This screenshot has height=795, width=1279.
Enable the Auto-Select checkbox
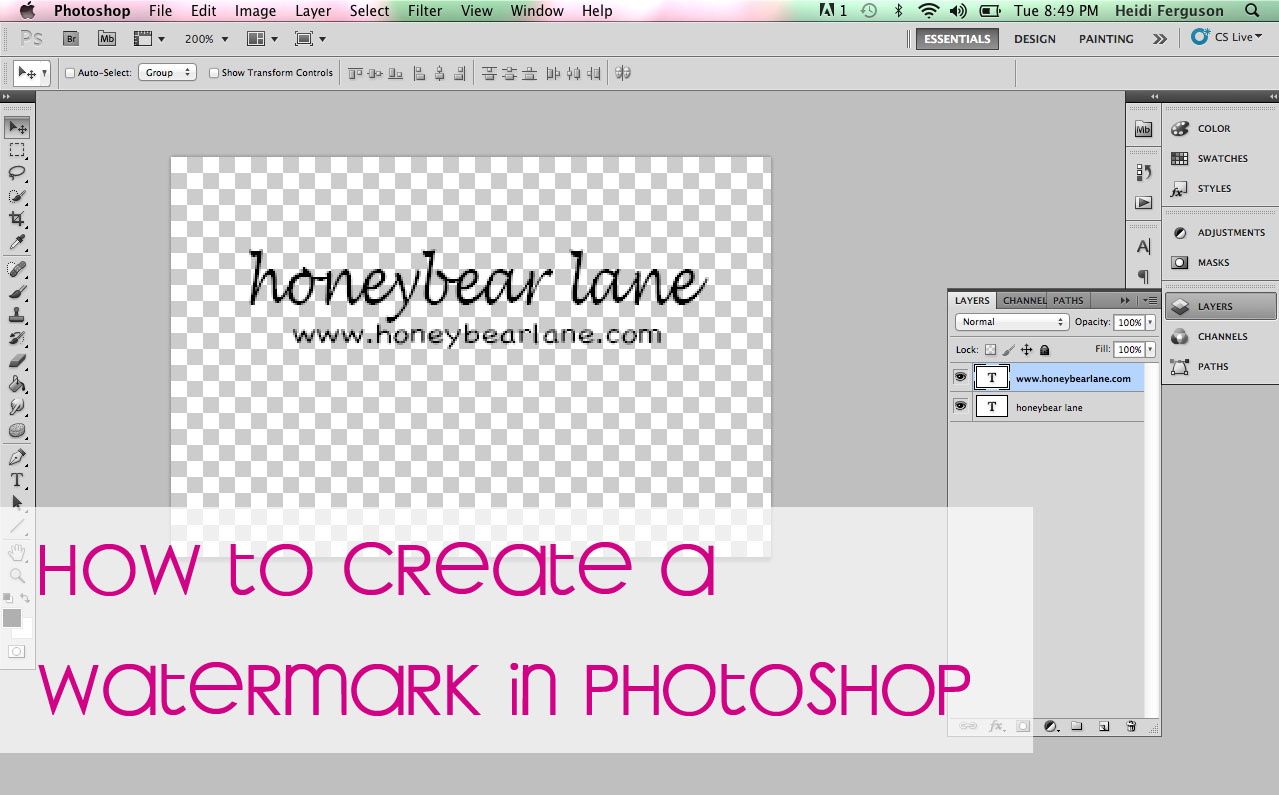(x=70, y=72)
